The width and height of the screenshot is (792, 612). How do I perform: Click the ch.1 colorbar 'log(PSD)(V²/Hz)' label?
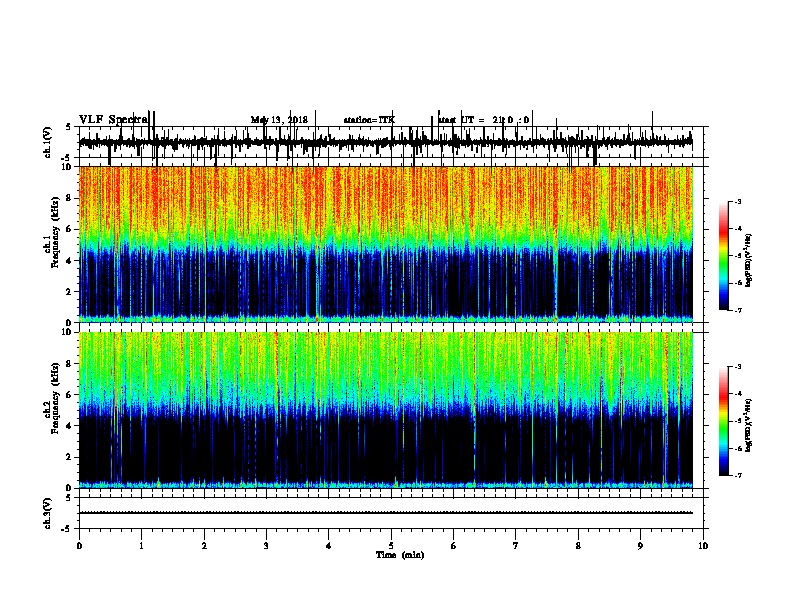(x=748, y=260)
